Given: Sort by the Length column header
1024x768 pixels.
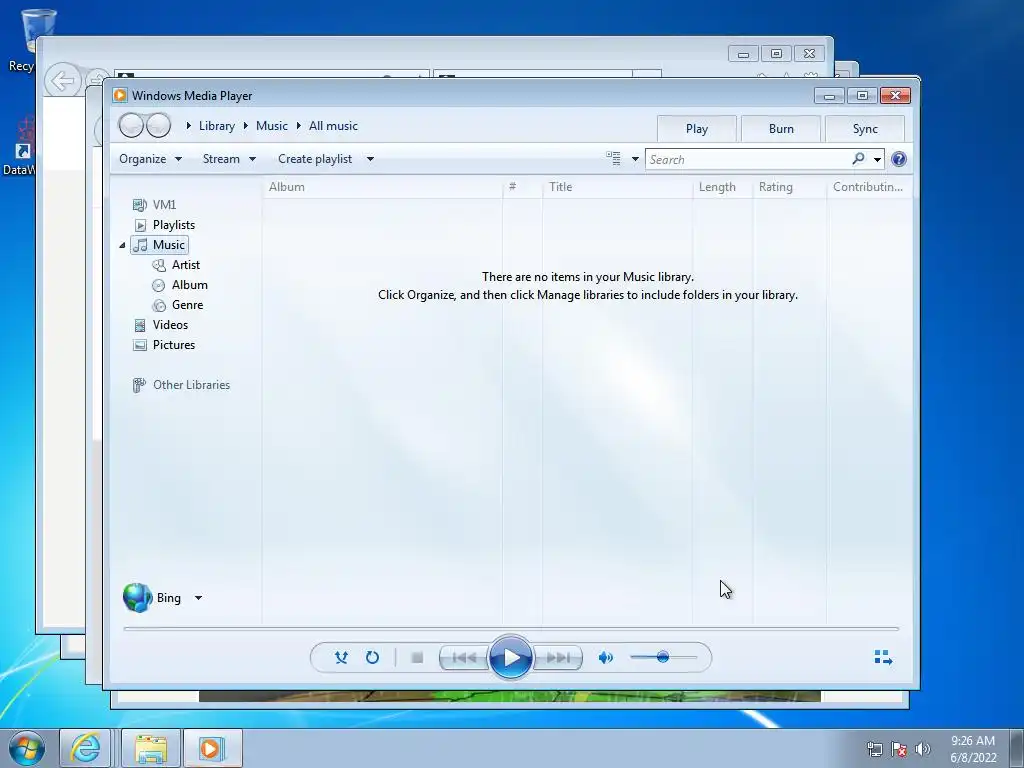Looking at the screenshot, I should click(722, 187).
